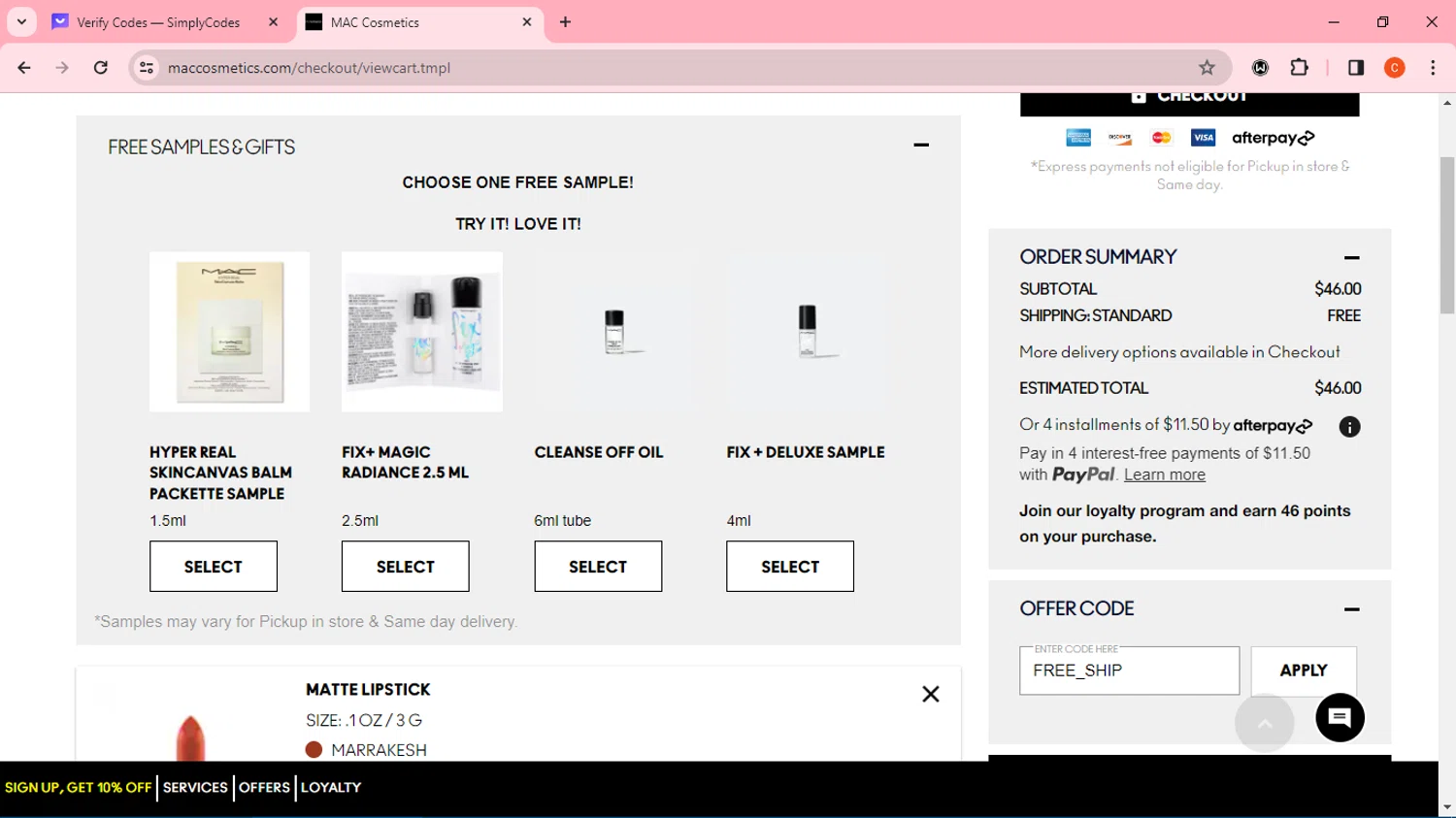The height and width of the screenshot is (818, 1456).
Task: Reload the MAC Cosmetics page
Action: pyautogui.click(x=101, y=68)
